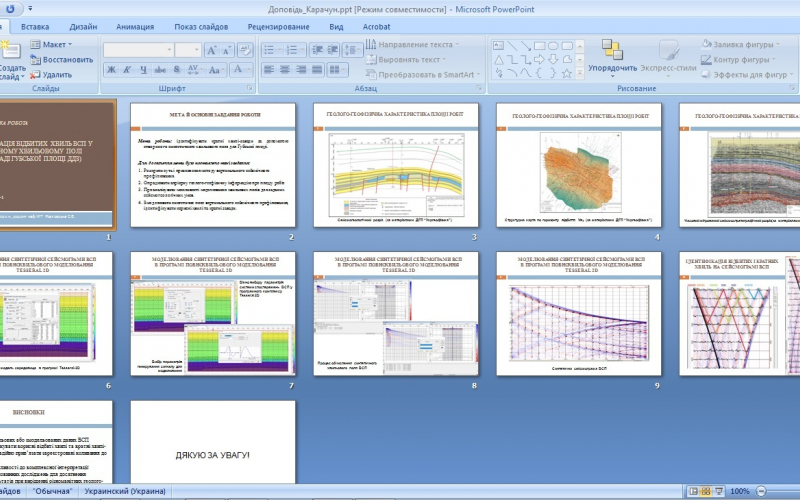Screen dimensions: 800x500
Task: Toggle strikethrough (abe) formatting
Action: (x=160, y=70)
